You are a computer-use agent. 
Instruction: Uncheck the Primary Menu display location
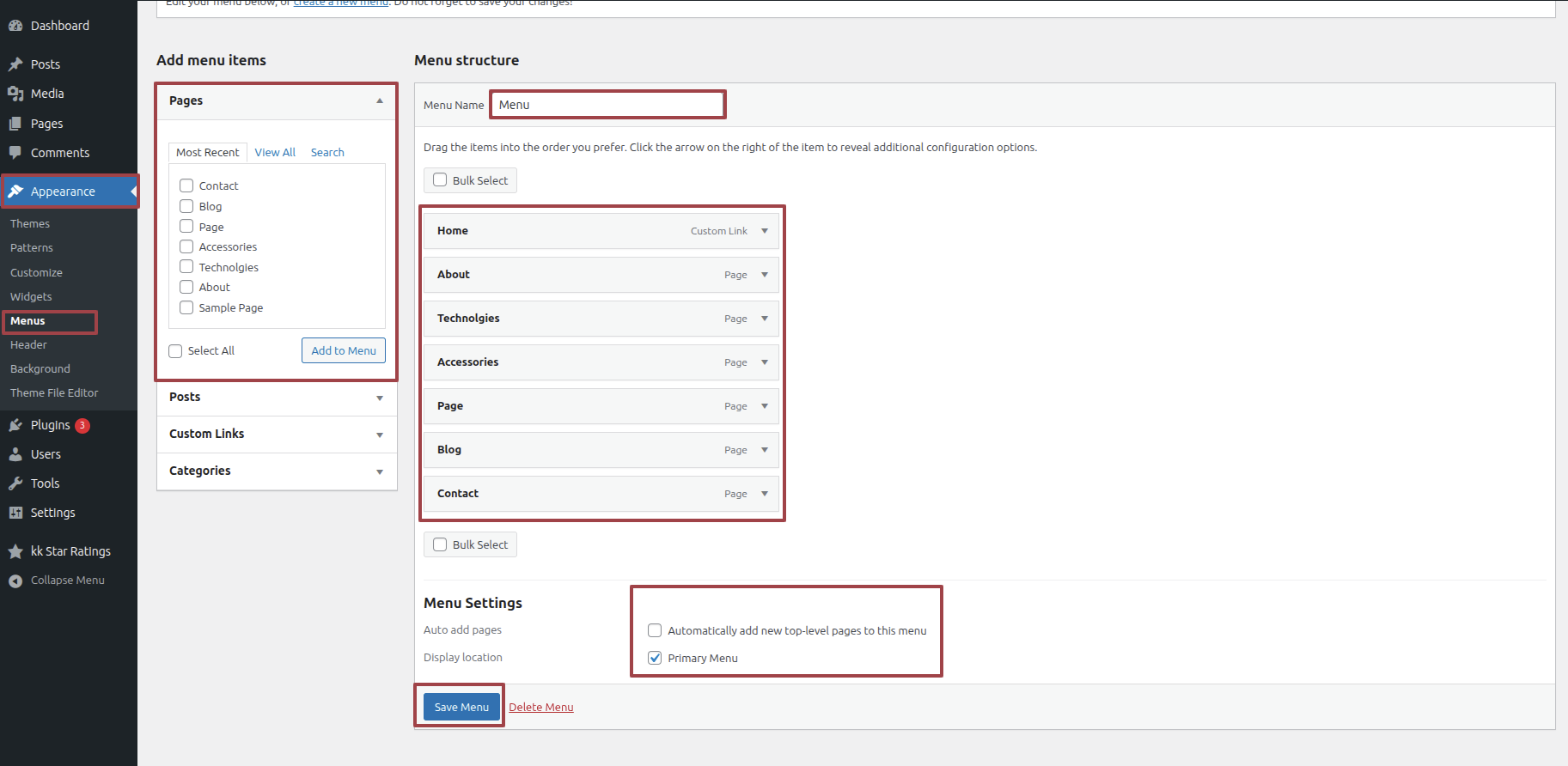point(655,658)
